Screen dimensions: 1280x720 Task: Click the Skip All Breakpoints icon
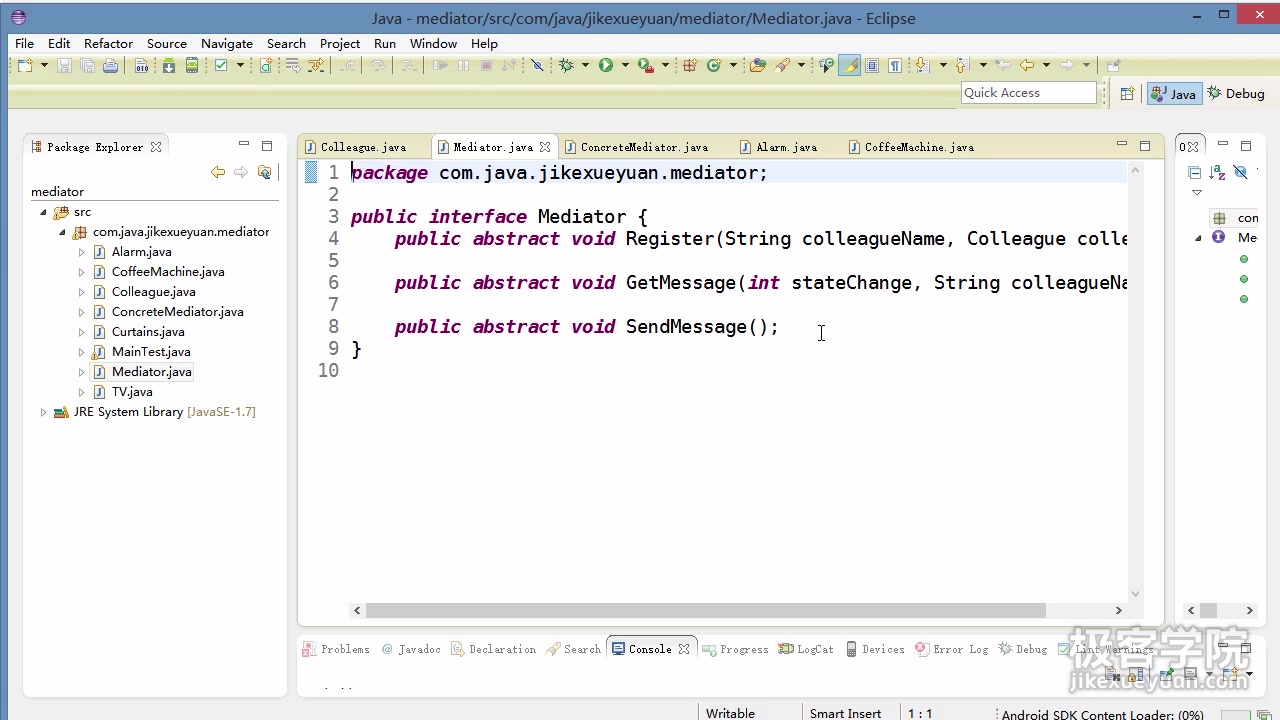[537, 65]
